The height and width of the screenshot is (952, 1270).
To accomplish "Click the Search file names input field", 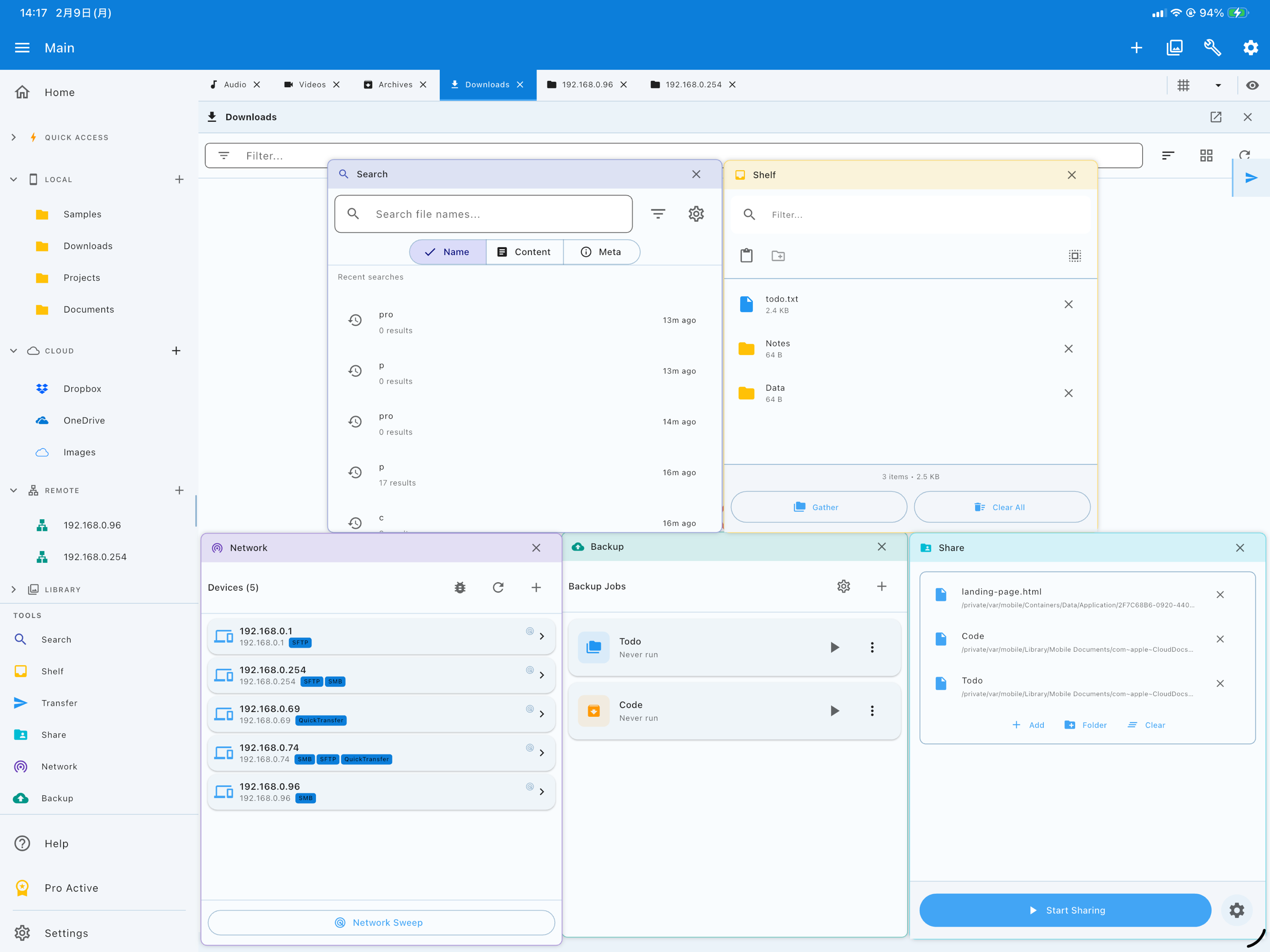I will 483,214.
